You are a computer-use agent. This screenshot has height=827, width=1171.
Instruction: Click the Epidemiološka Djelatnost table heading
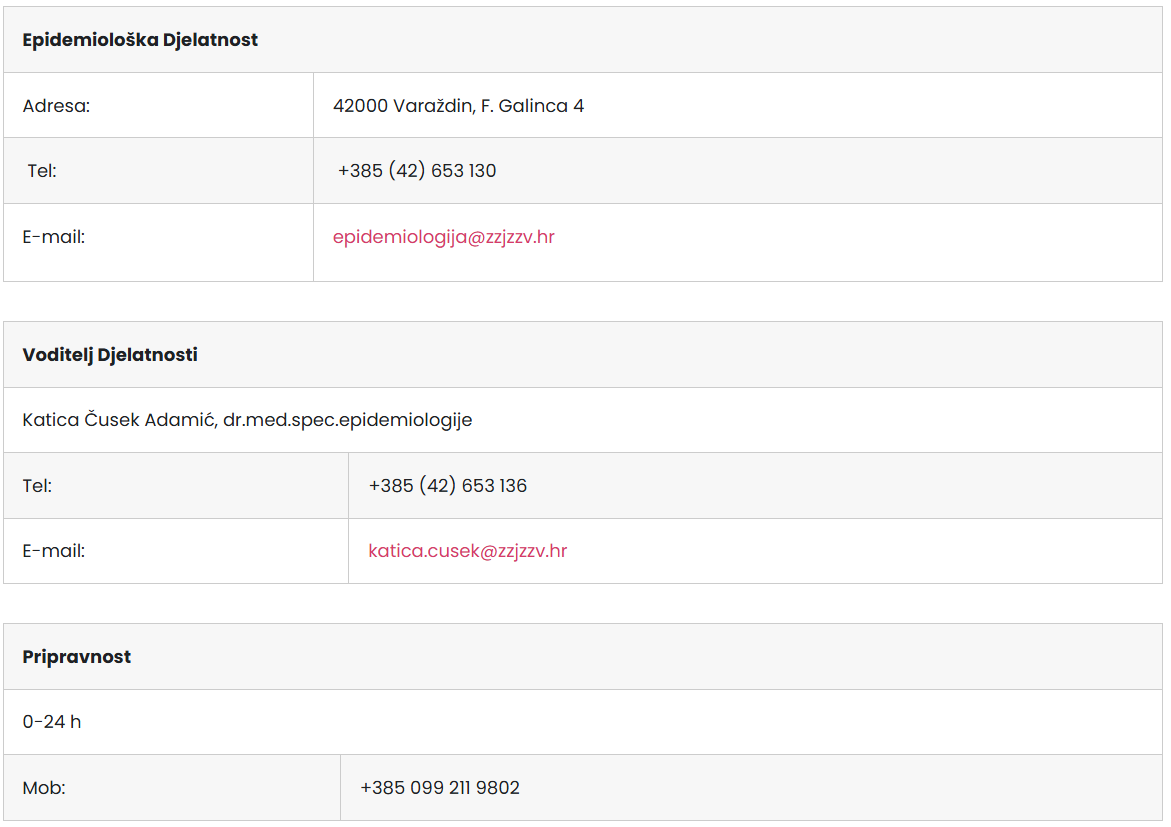tap(140, 40)
